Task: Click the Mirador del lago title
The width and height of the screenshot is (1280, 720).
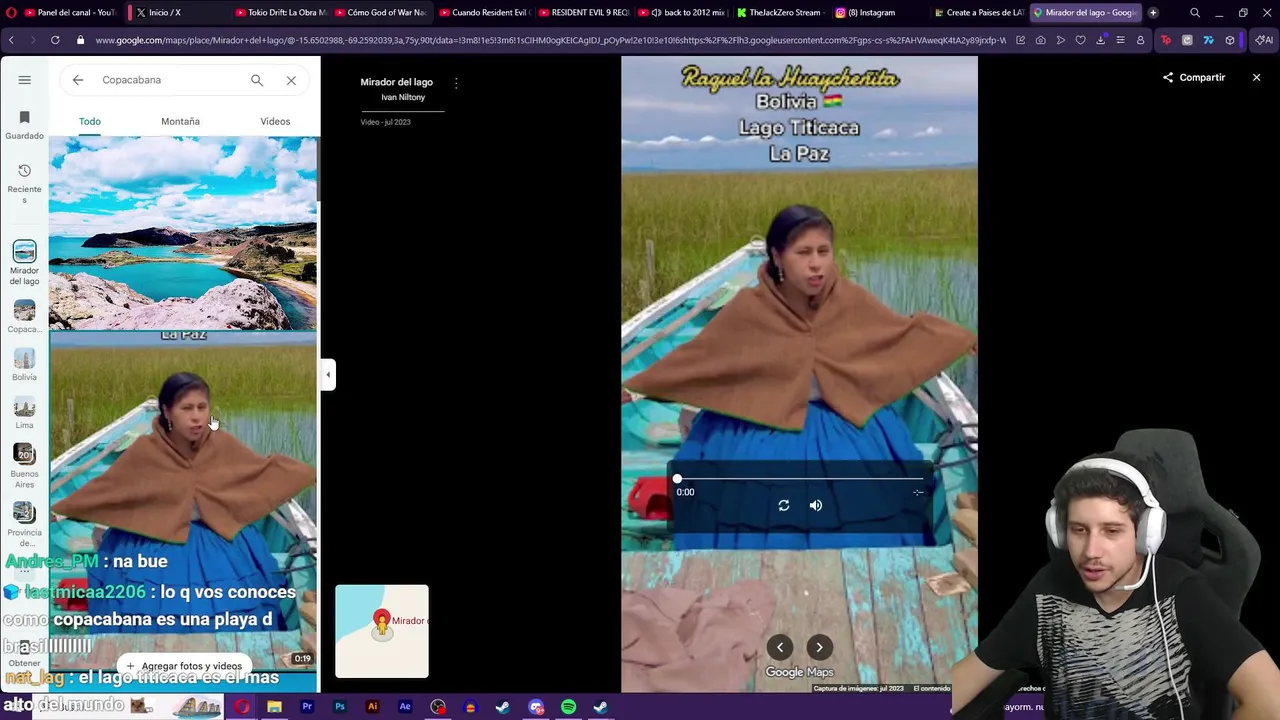Action: coord(397,82)
